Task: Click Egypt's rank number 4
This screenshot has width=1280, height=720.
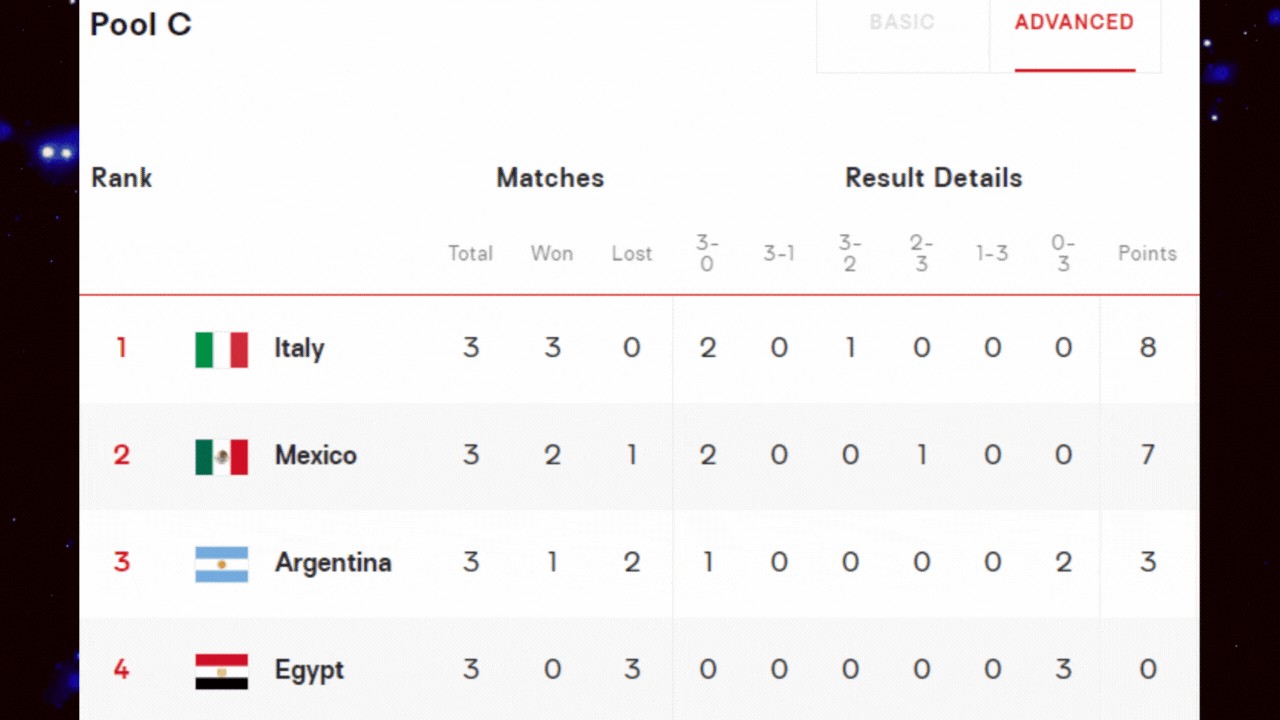Action: (121, 670)
